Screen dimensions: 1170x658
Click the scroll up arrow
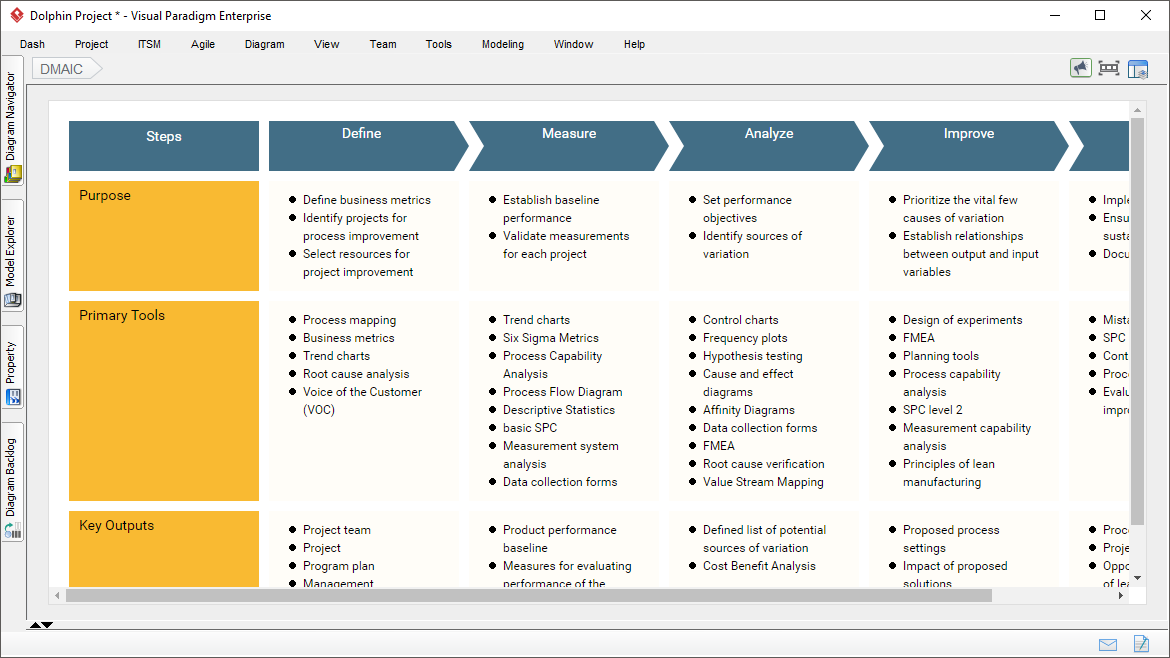tap(1137, 110)
